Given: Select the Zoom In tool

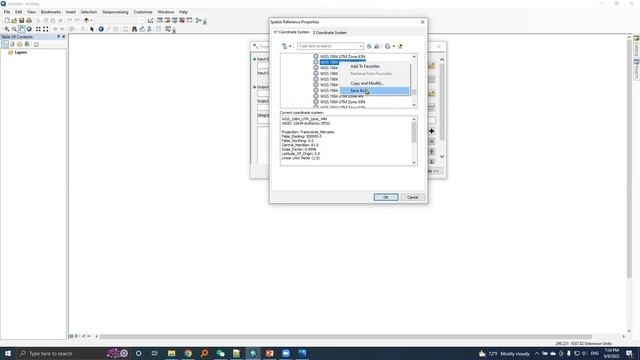Looking at the screenshot, I should click(7, 29).
